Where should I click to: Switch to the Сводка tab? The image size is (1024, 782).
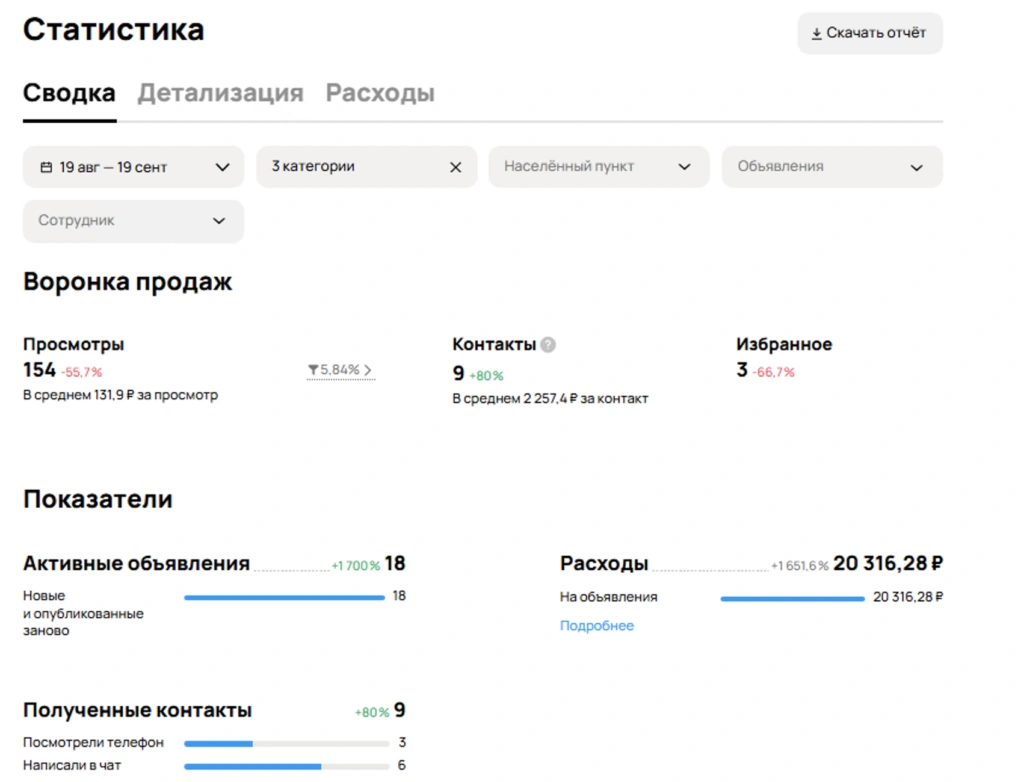coord(69,93)
